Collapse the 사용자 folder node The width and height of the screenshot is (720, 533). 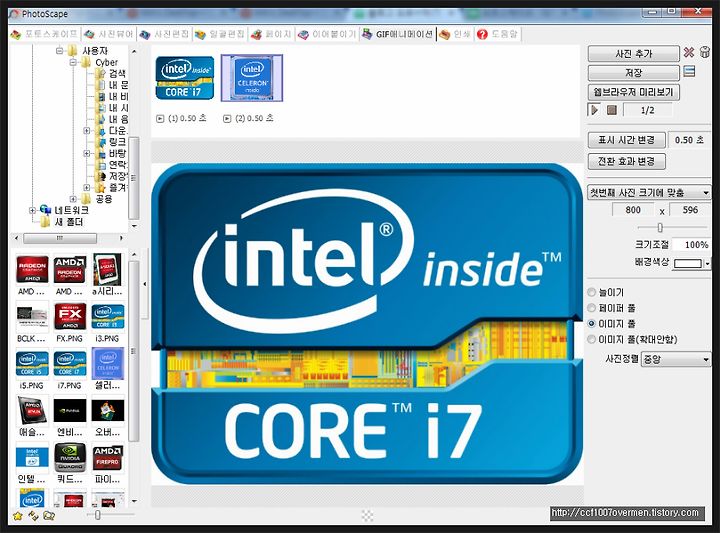(x=59, y=51)
